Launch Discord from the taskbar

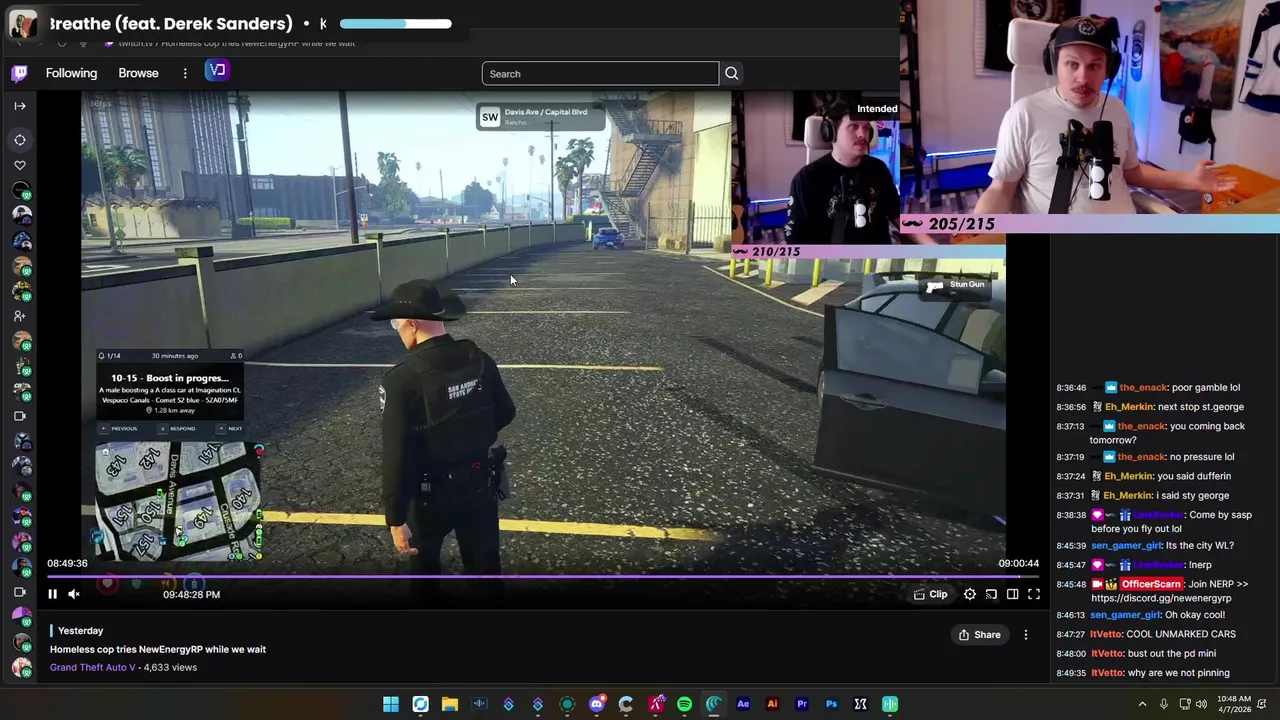pos(597,704)
